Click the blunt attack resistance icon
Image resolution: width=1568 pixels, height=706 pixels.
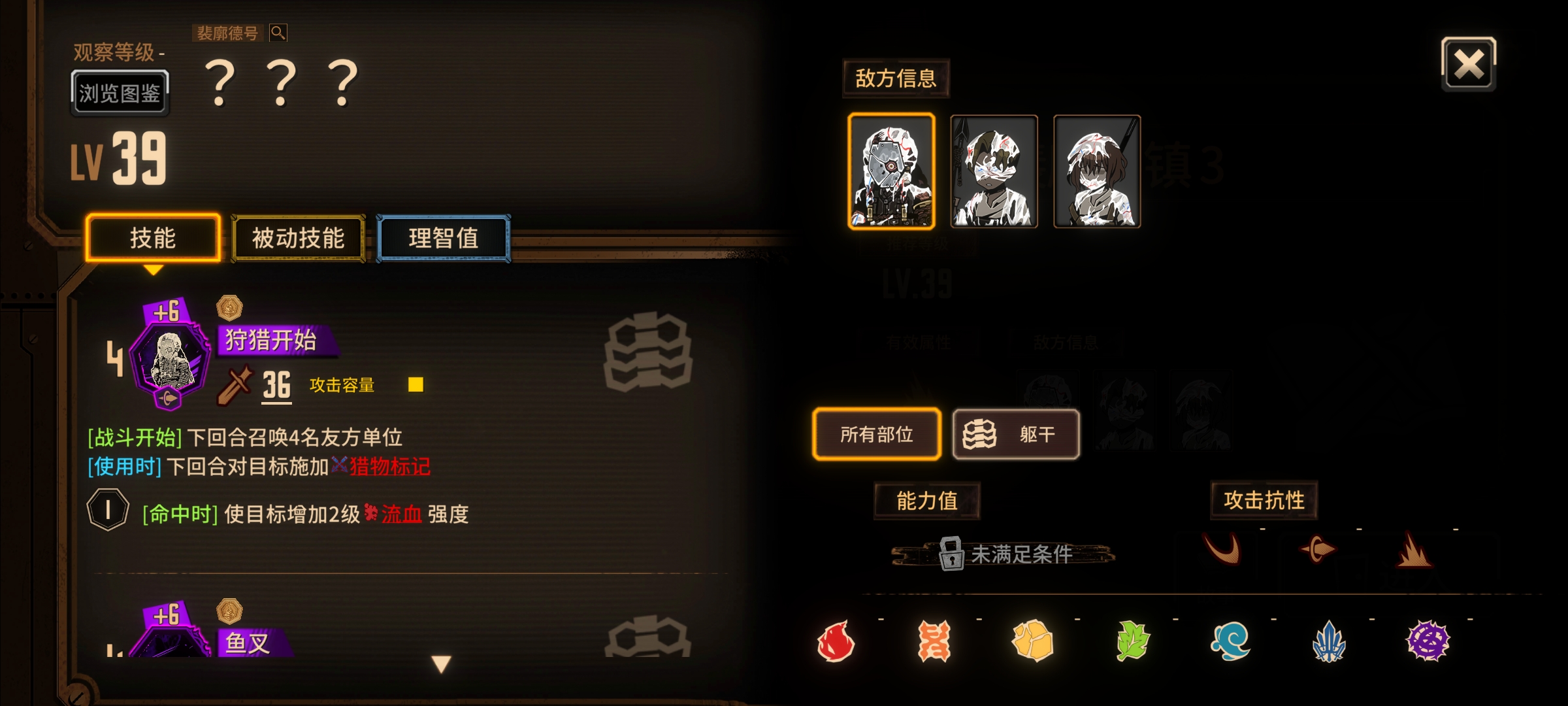pyautogui.click(x=1414, y=549)
